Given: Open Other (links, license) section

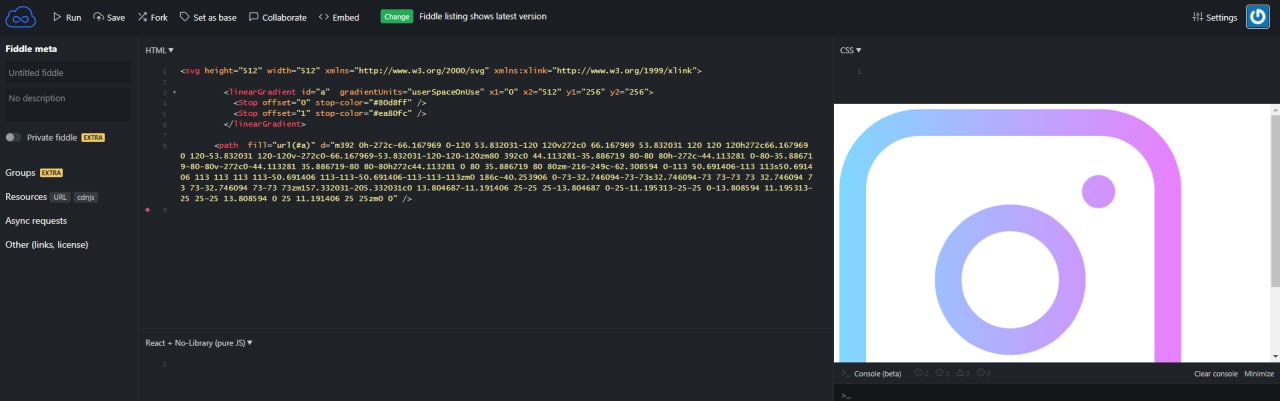Looking at the screenshot, I should coord(46,245).
